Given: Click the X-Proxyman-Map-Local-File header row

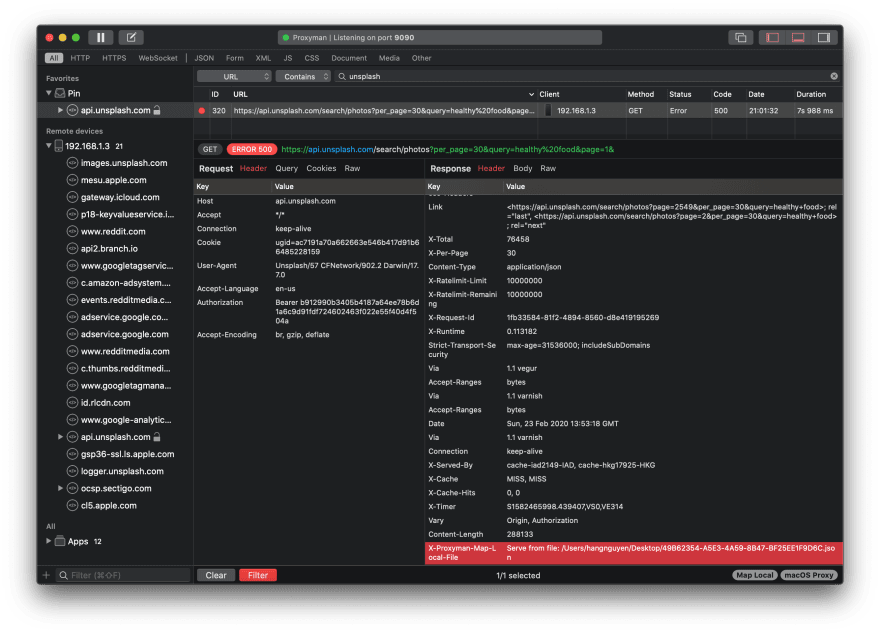Looking at the screenshot, I should click(634, 553).
